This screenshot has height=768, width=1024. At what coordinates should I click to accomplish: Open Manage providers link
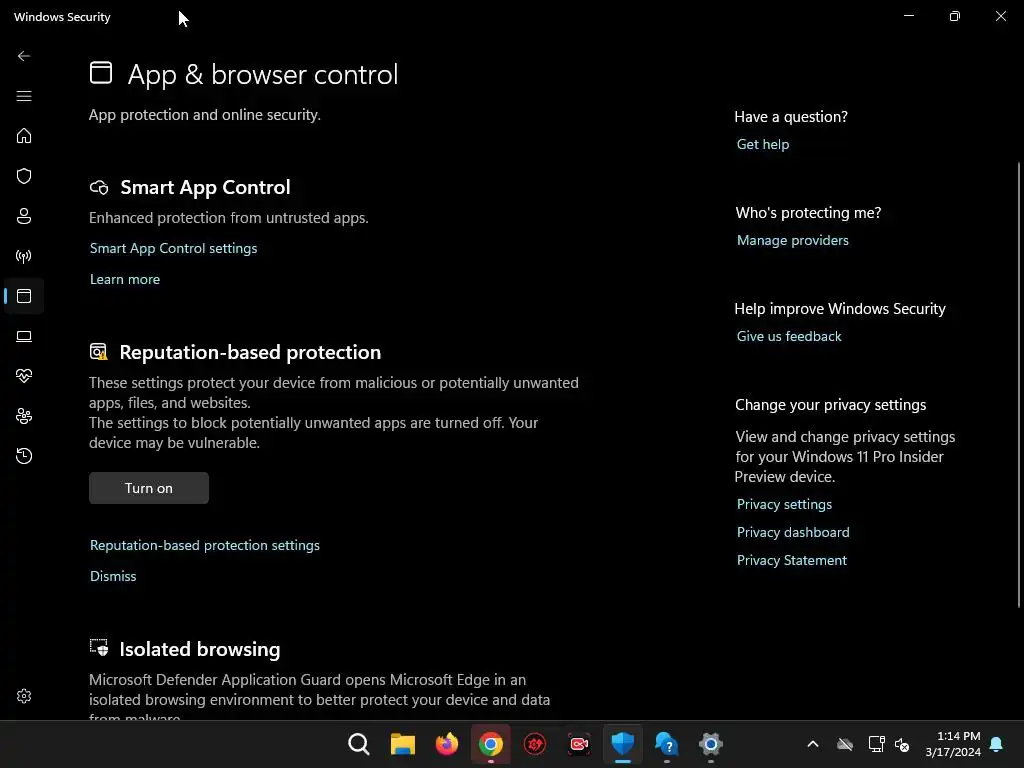[x=792, y=240]
